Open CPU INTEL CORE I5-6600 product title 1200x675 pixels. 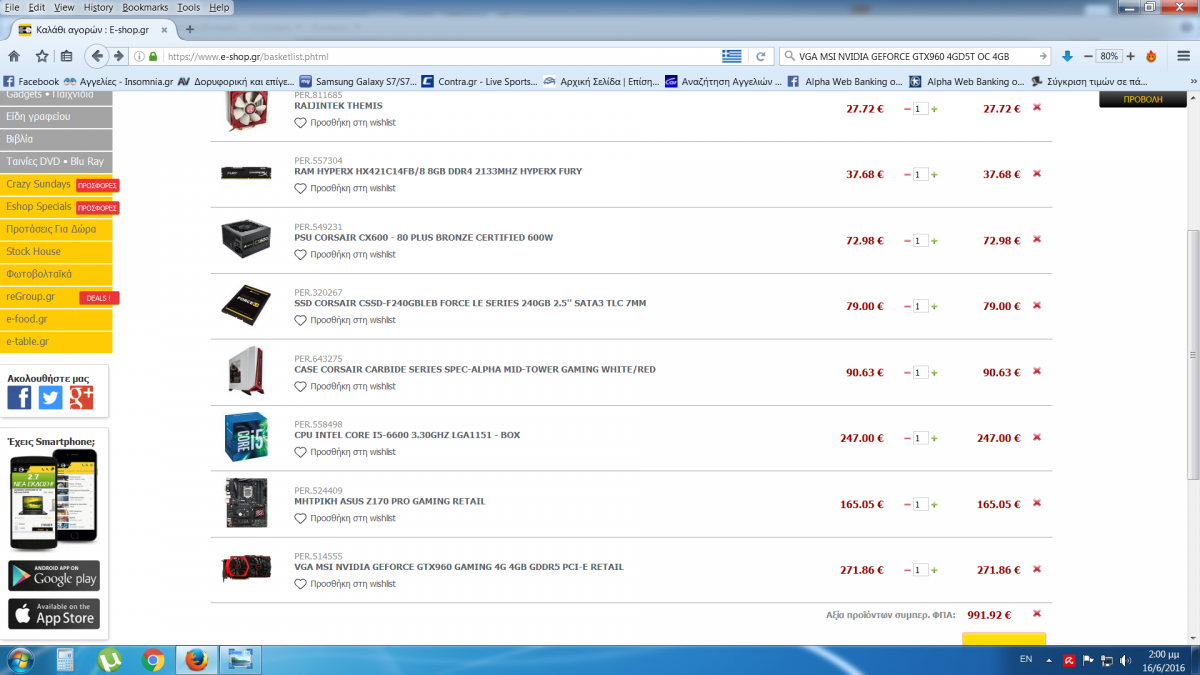point(407,435)
